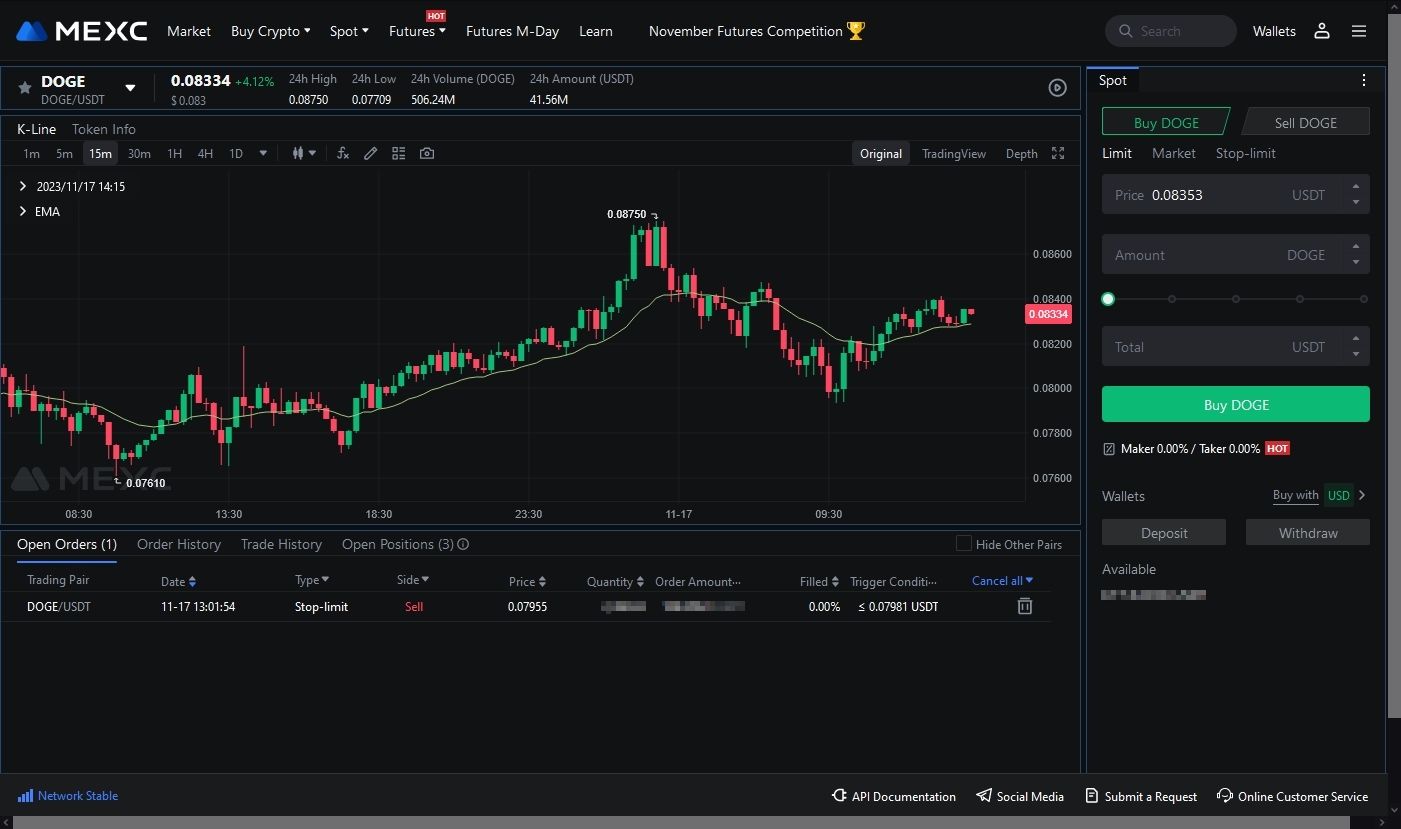Expand the 2023/11/17 14:15 data row
Screen dimensions: 1401x829
point(23,186)
